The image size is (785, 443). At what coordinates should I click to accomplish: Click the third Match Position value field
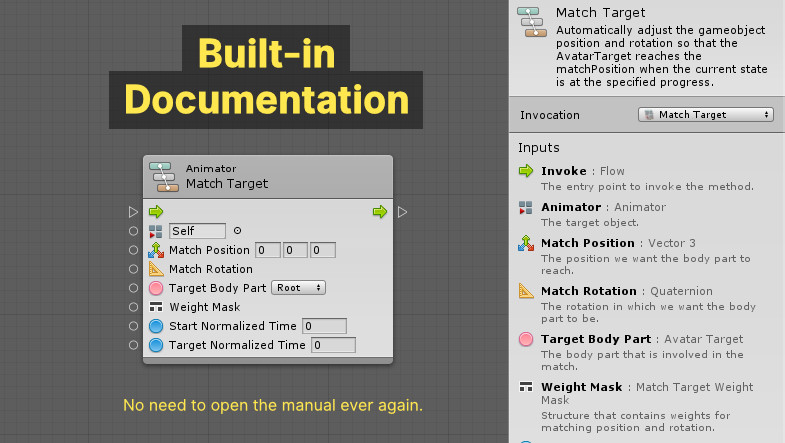321,250
